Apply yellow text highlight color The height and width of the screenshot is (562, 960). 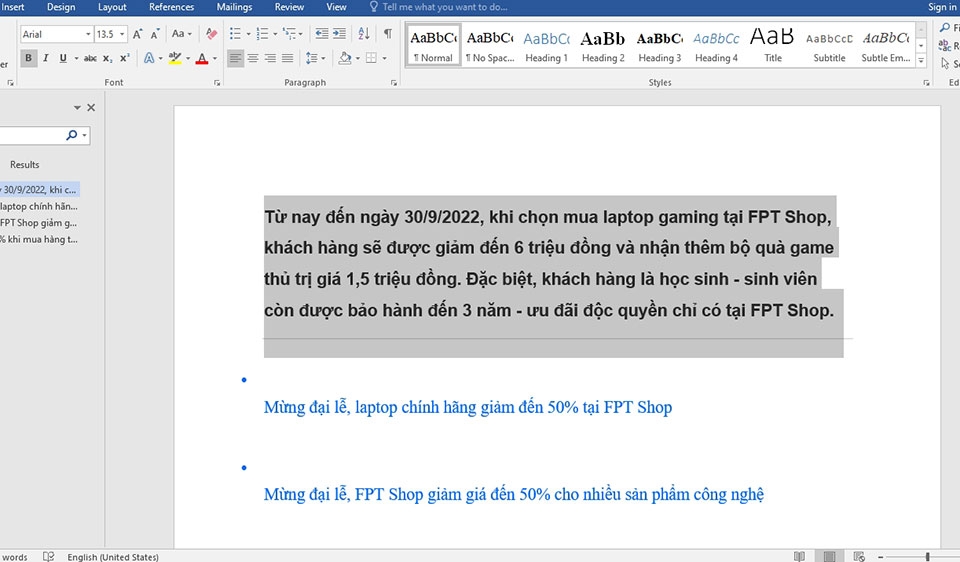click(175, 58)
